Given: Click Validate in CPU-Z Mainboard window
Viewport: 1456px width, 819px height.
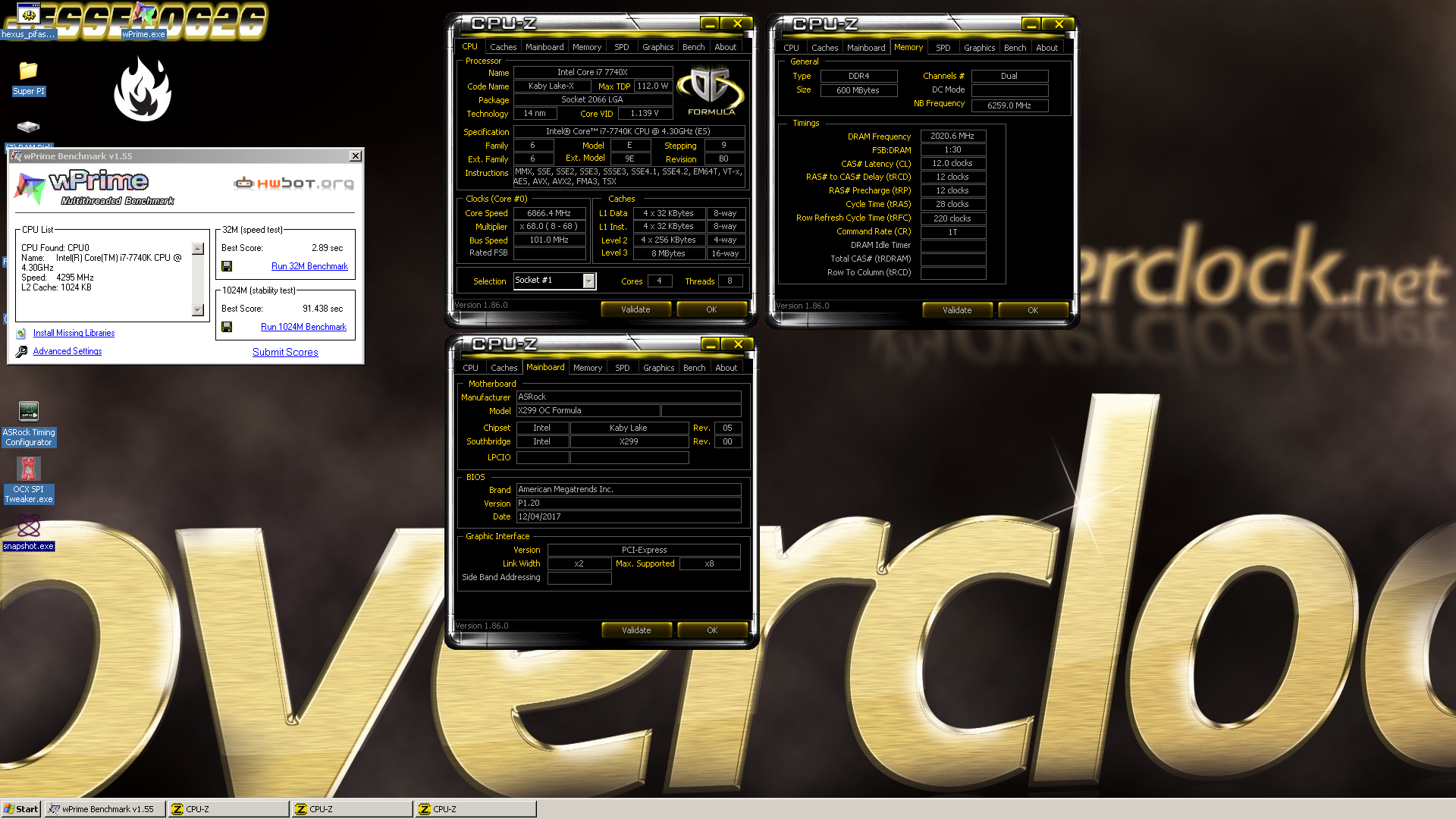Looking at the screenshot, I should point(637,630).
